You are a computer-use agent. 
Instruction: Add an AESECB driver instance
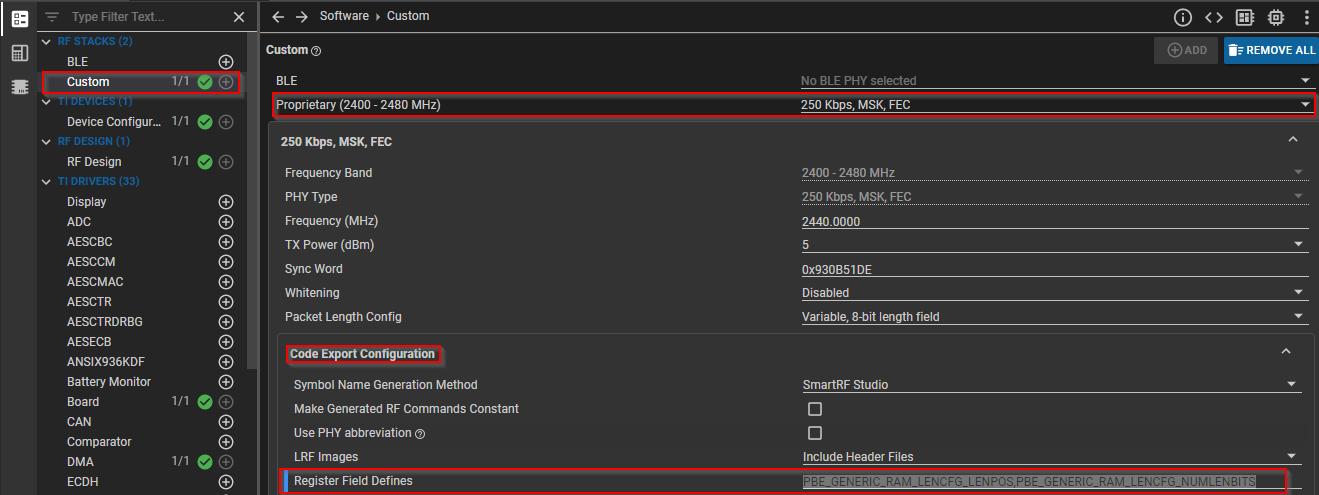(x=226, y=342)
